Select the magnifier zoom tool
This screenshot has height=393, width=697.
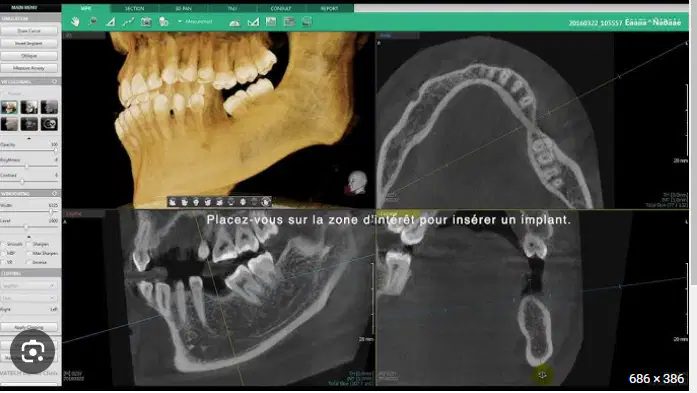pyautogui.click(x=92, y=22)
